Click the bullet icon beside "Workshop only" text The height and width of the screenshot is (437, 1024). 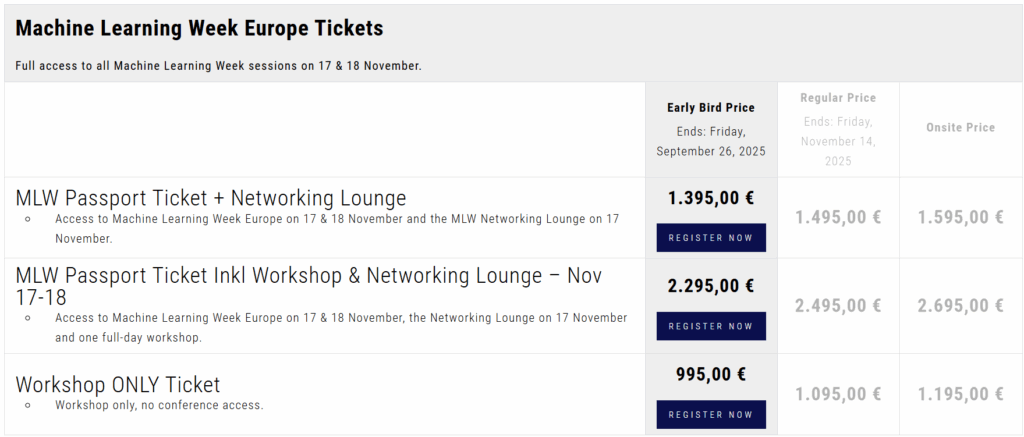tap(29, 406)
